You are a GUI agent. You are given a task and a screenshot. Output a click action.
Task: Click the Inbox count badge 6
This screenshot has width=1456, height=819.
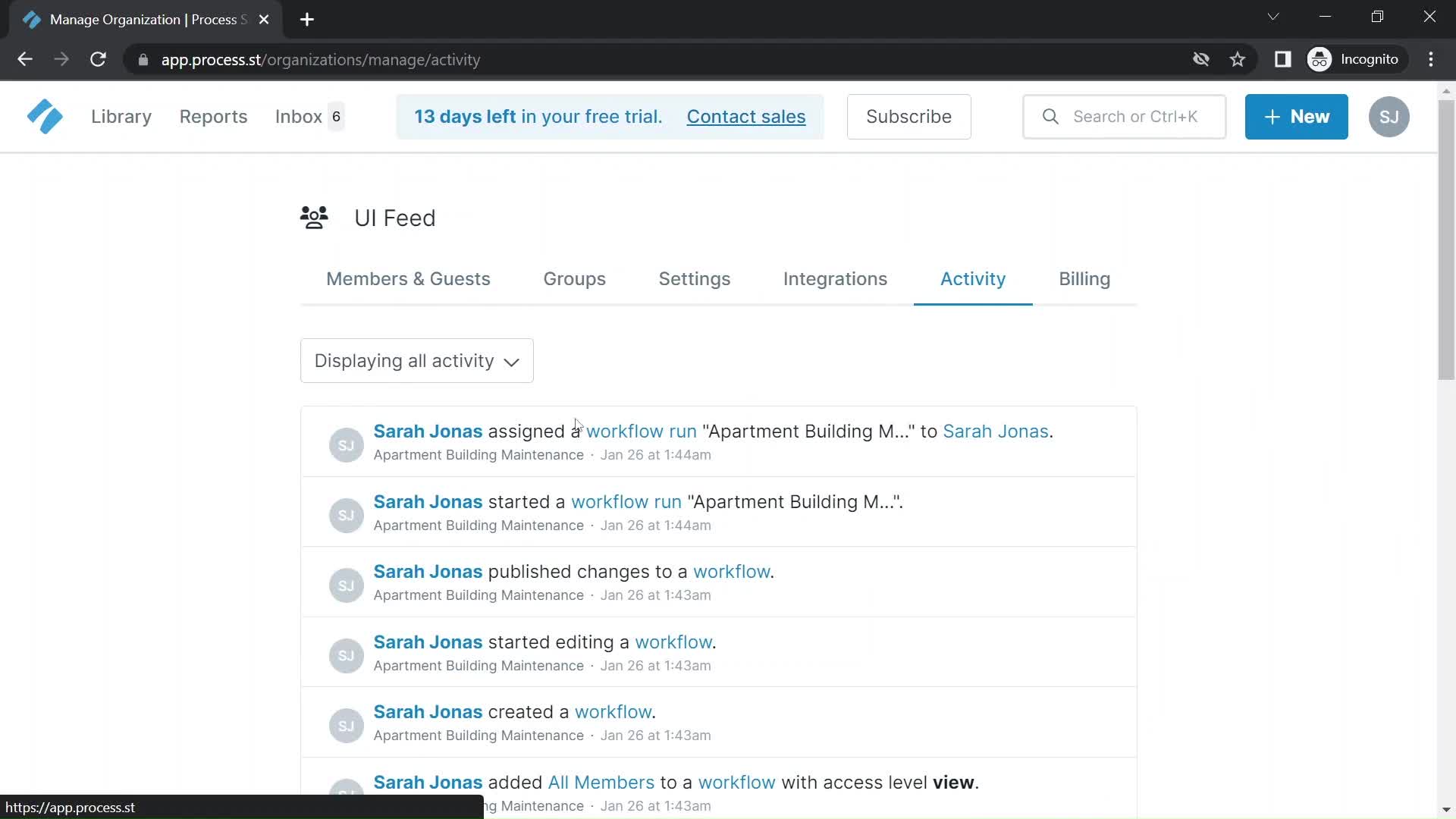(x=336, y=117)
